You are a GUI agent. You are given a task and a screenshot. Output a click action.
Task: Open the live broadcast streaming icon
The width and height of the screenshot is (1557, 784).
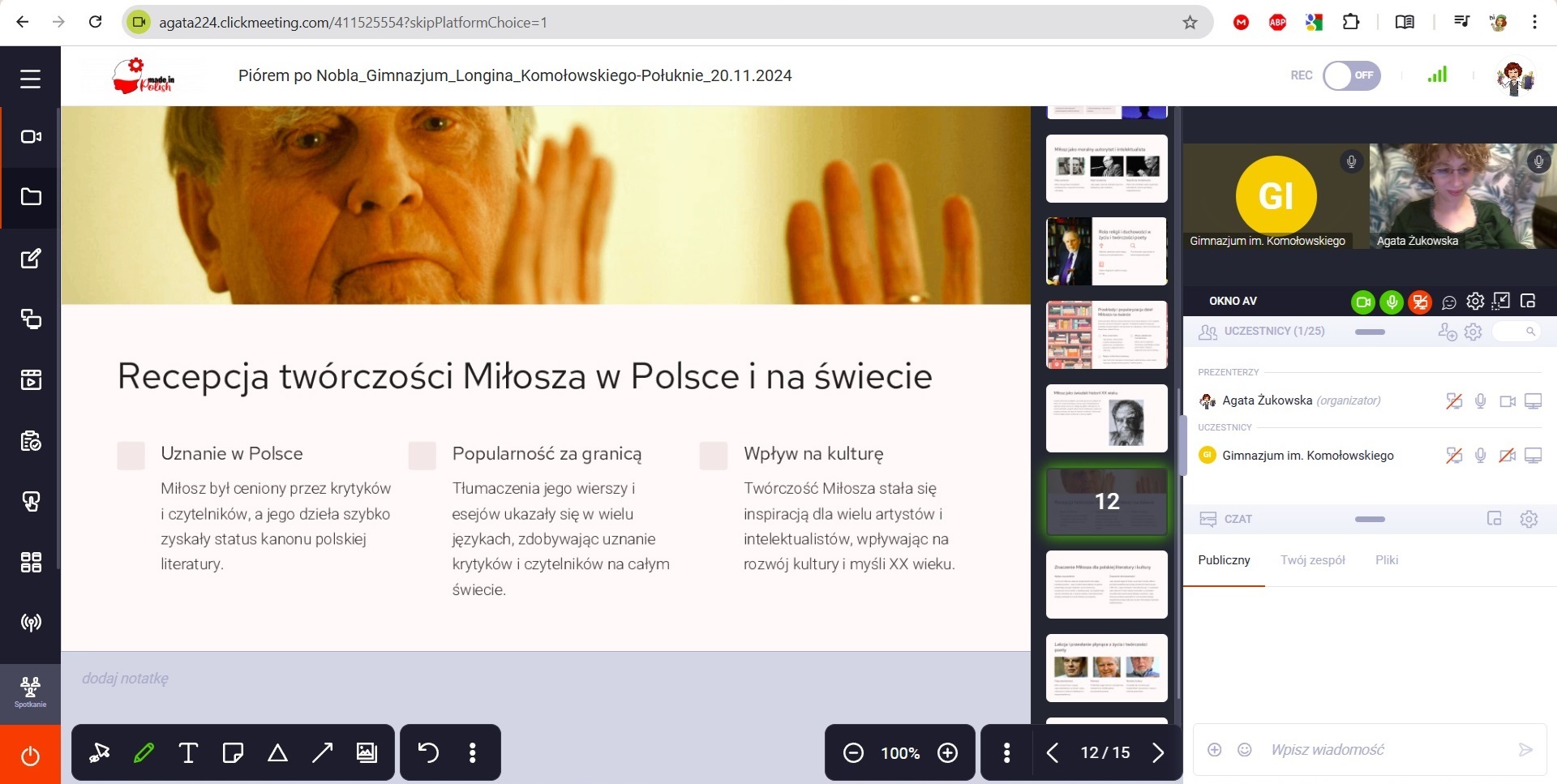(31, 623)
